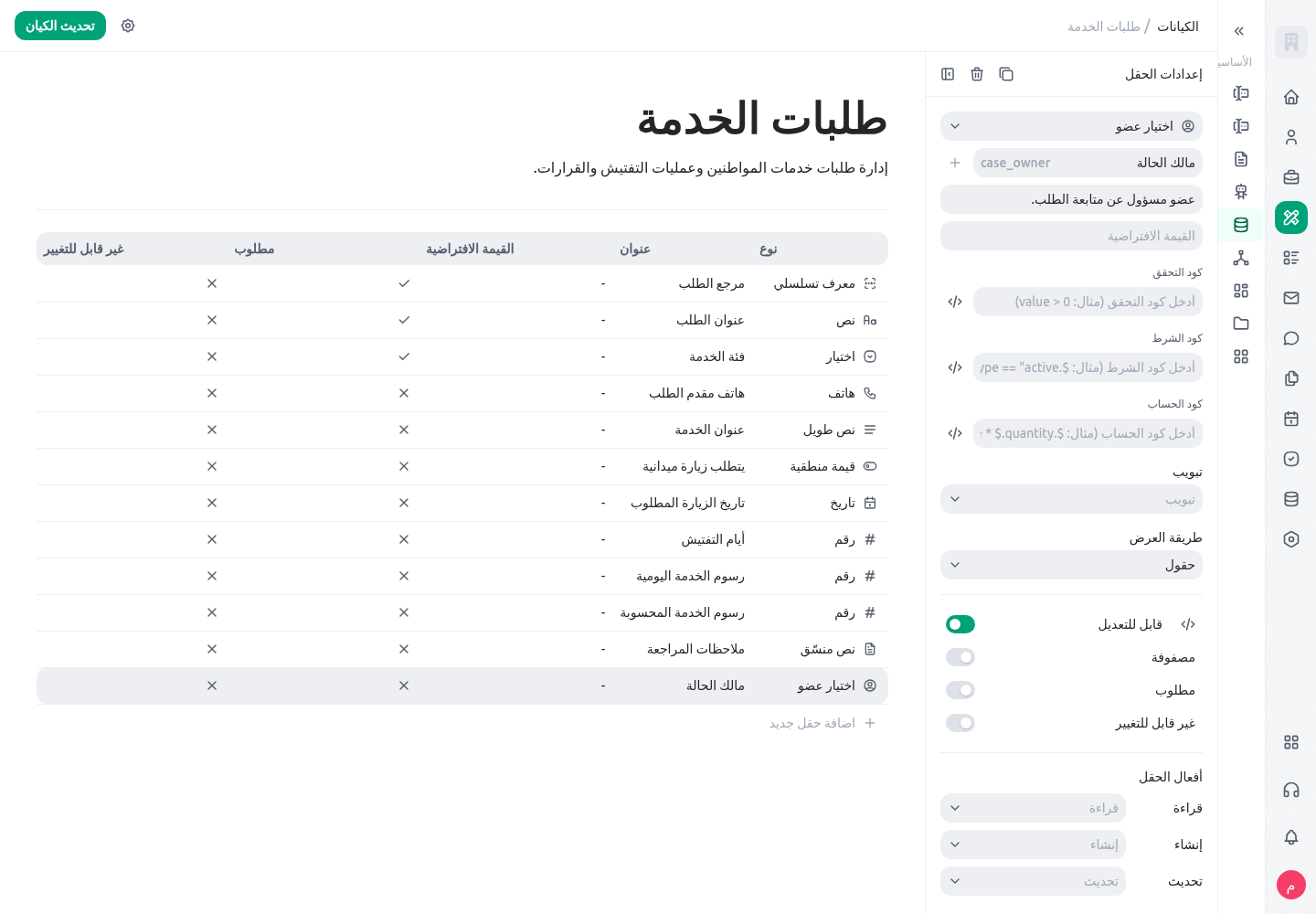Click plus icon next to case_owner
The image size is (1316, 914).
click(x=955, y=163)
